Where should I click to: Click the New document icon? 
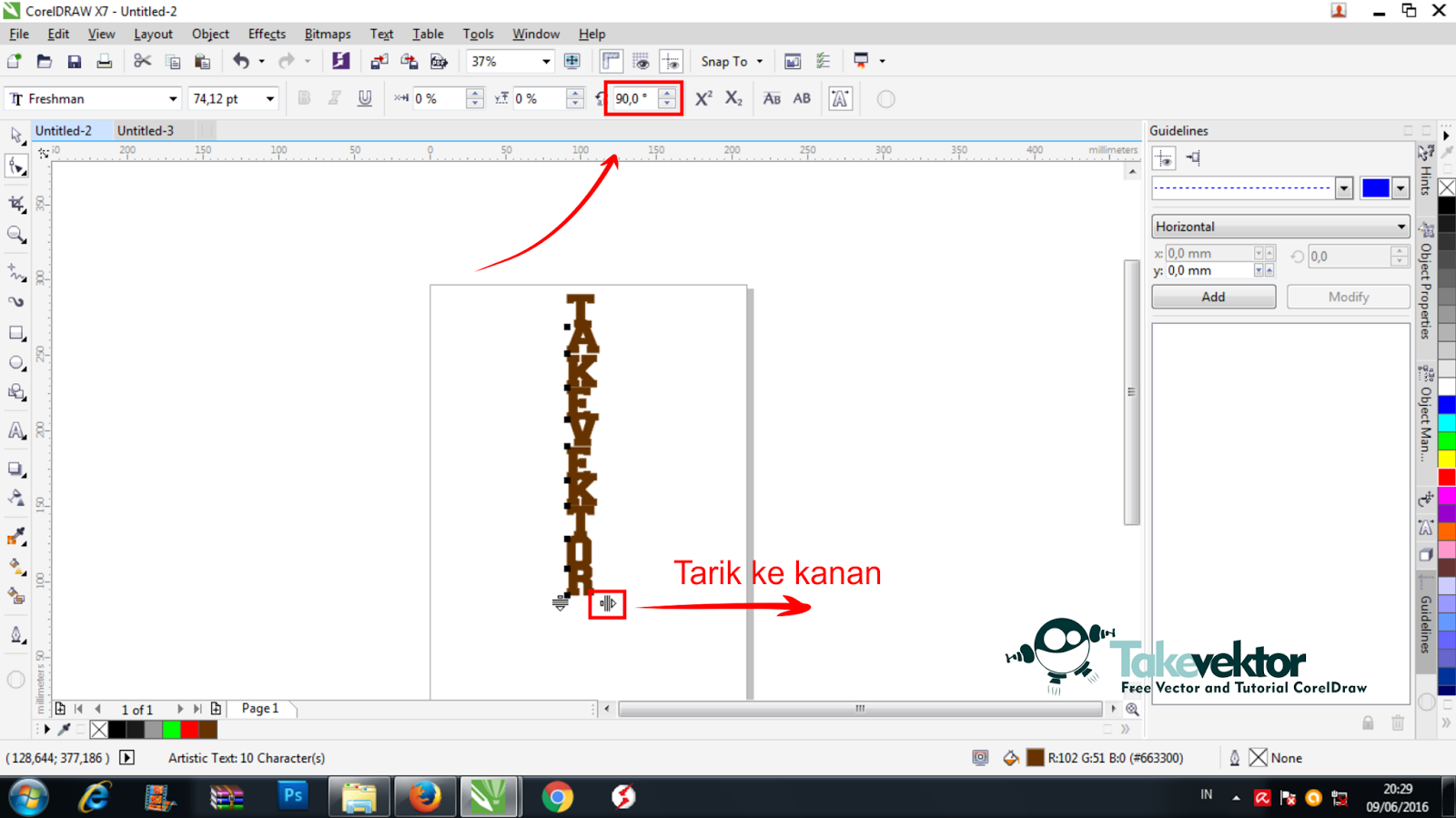[x=15, y=62]
